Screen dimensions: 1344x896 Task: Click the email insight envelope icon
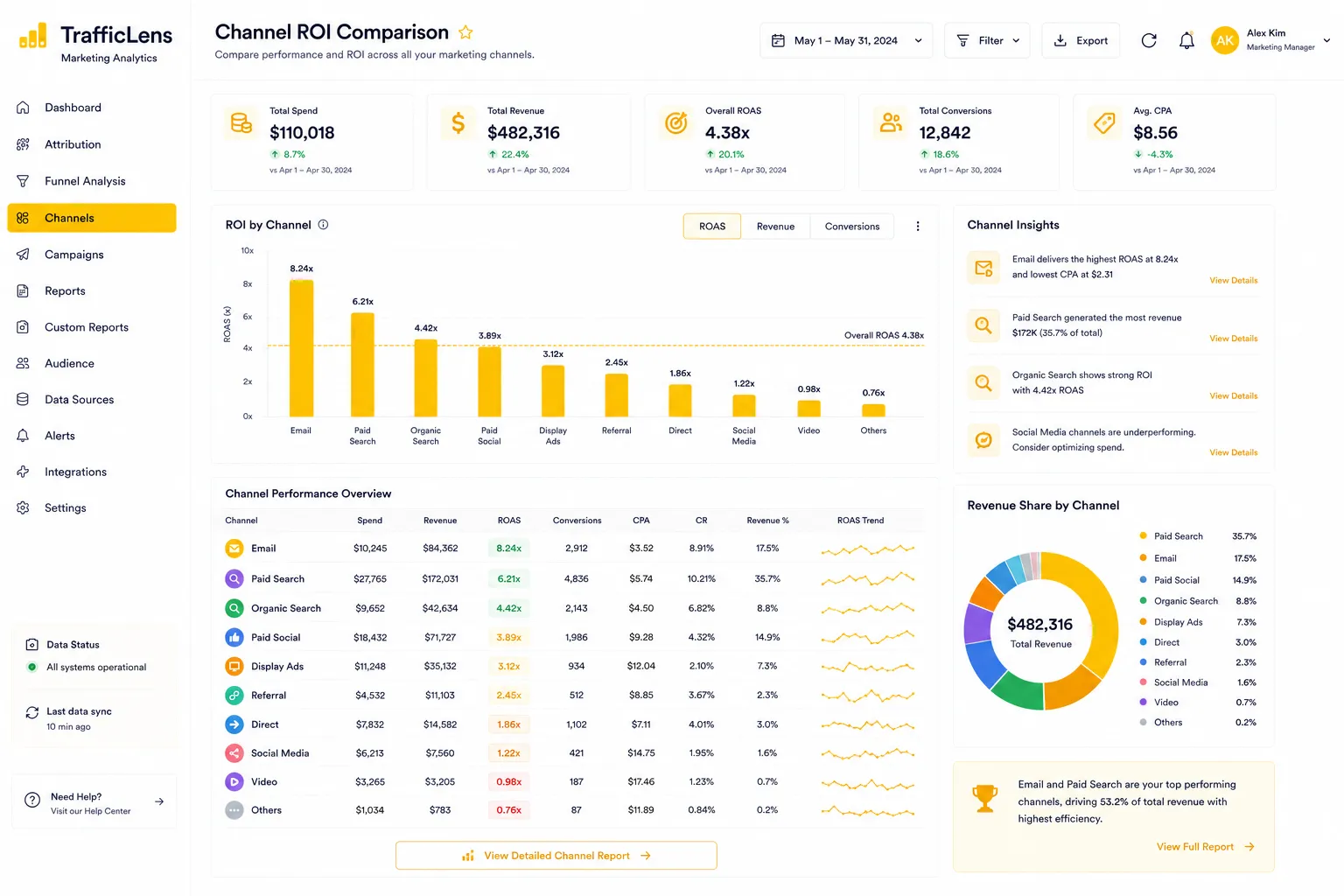click(x=983, y=268)
